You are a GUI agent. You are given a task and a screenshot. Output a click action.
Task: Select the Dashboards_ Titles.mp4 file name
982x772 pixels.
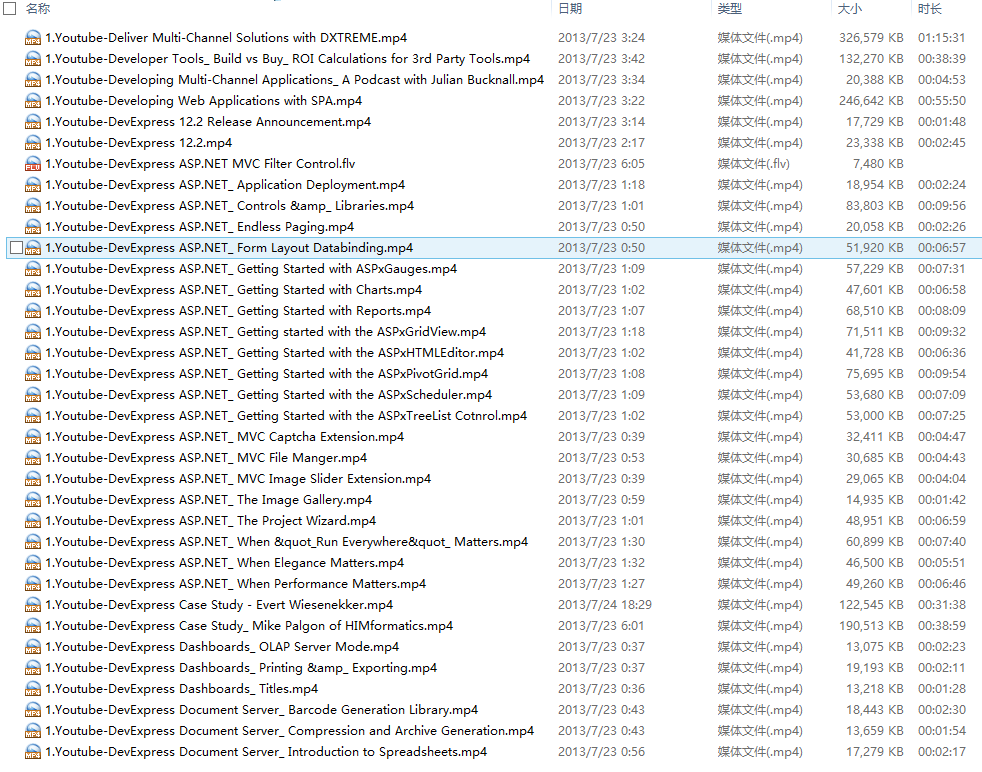182,689
